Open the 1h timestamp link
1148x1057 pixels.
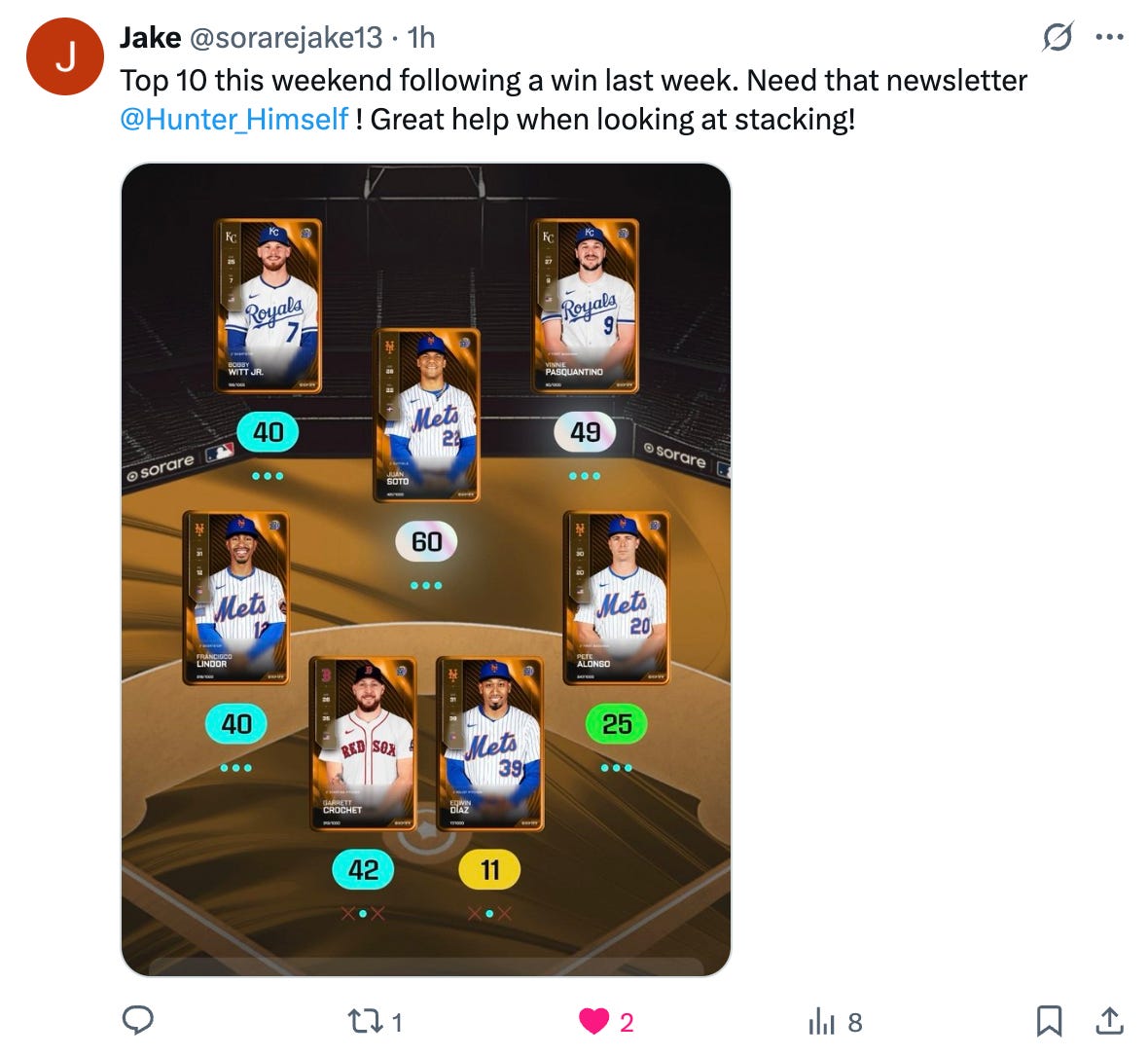[x=421, y=37]
